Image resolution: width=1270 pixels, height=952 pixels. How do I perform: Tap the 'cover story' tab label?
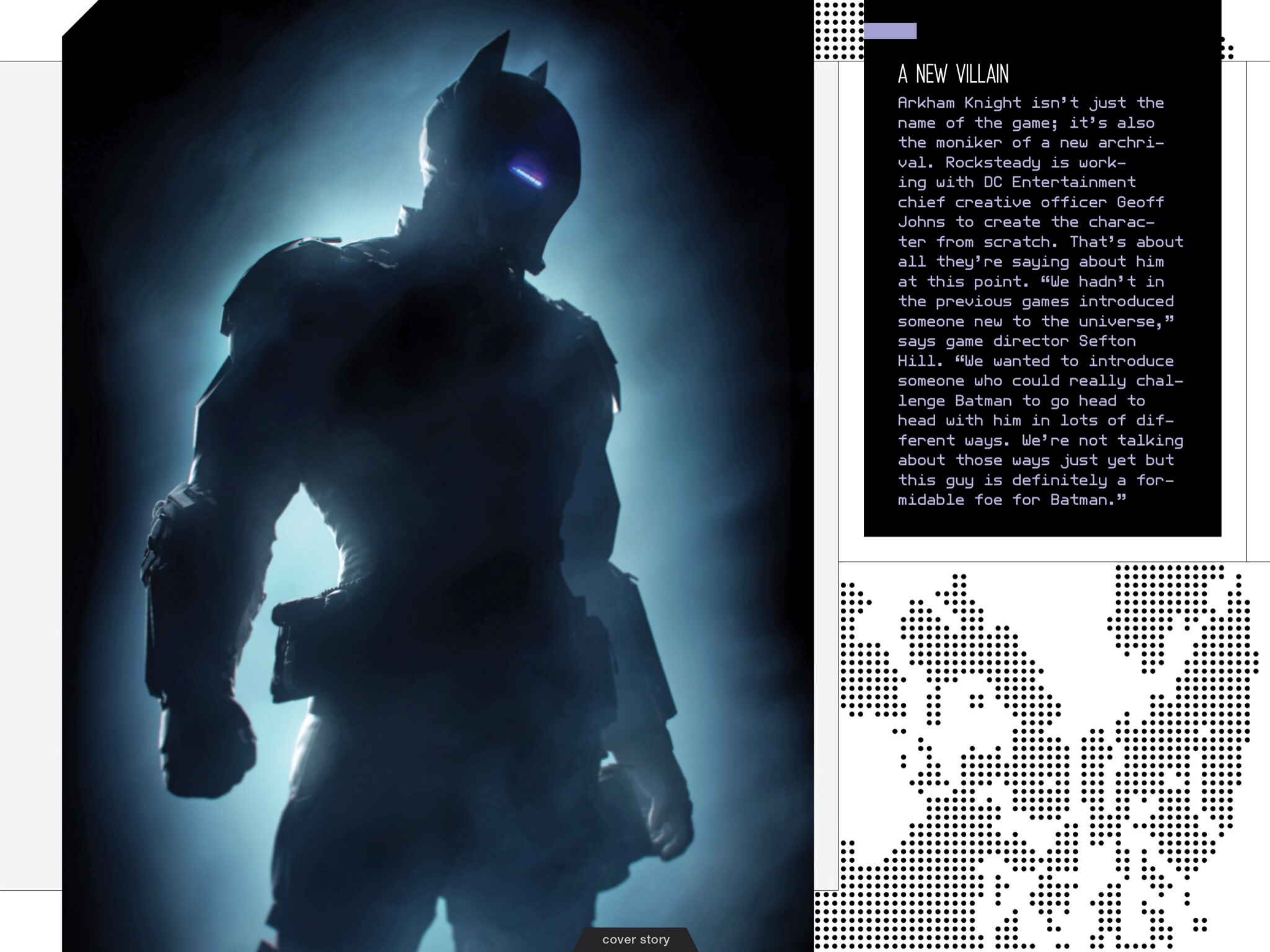tap(636, 940)
